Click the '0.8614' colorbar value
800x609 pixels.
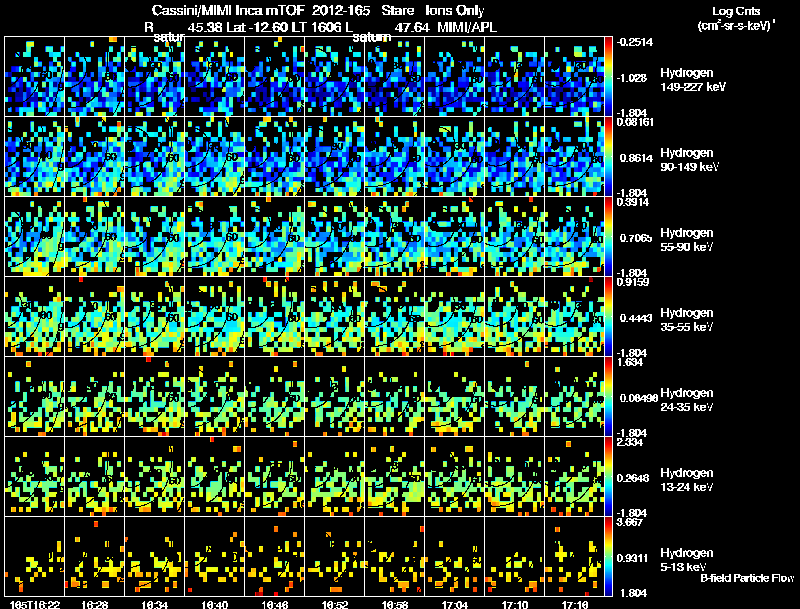(x=636, y=158)
